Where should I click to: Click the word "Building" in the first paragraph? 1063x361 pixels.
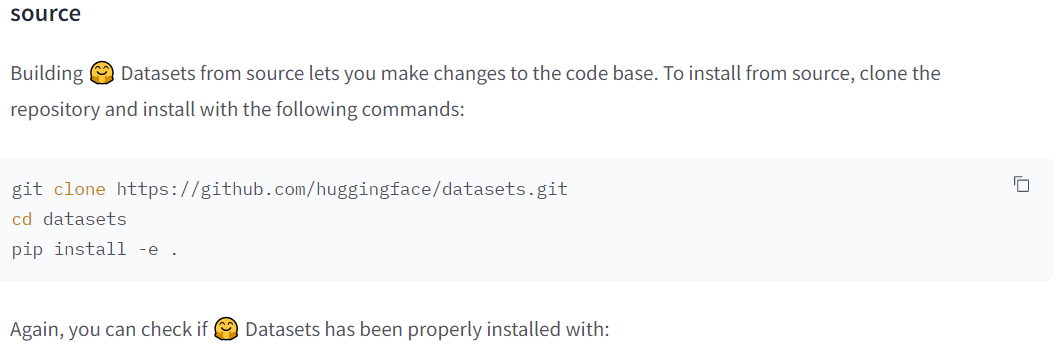pyautogui.click(x=47, y=73)
